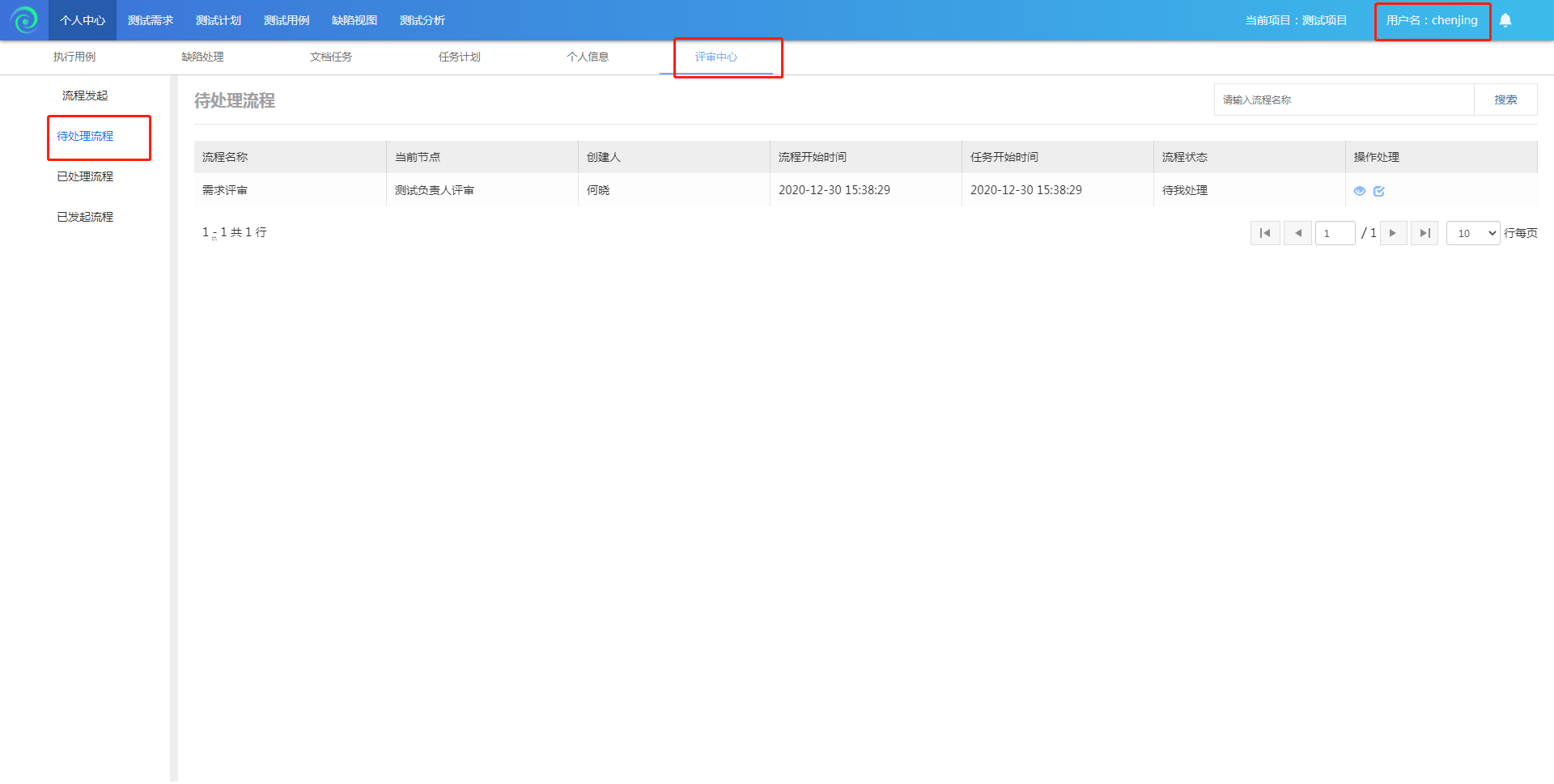Screen dimensions: 1554x784
Task: Open rows-per-page dropdown showing 10
Action: pyautogui.click(x=1472, y=233)
